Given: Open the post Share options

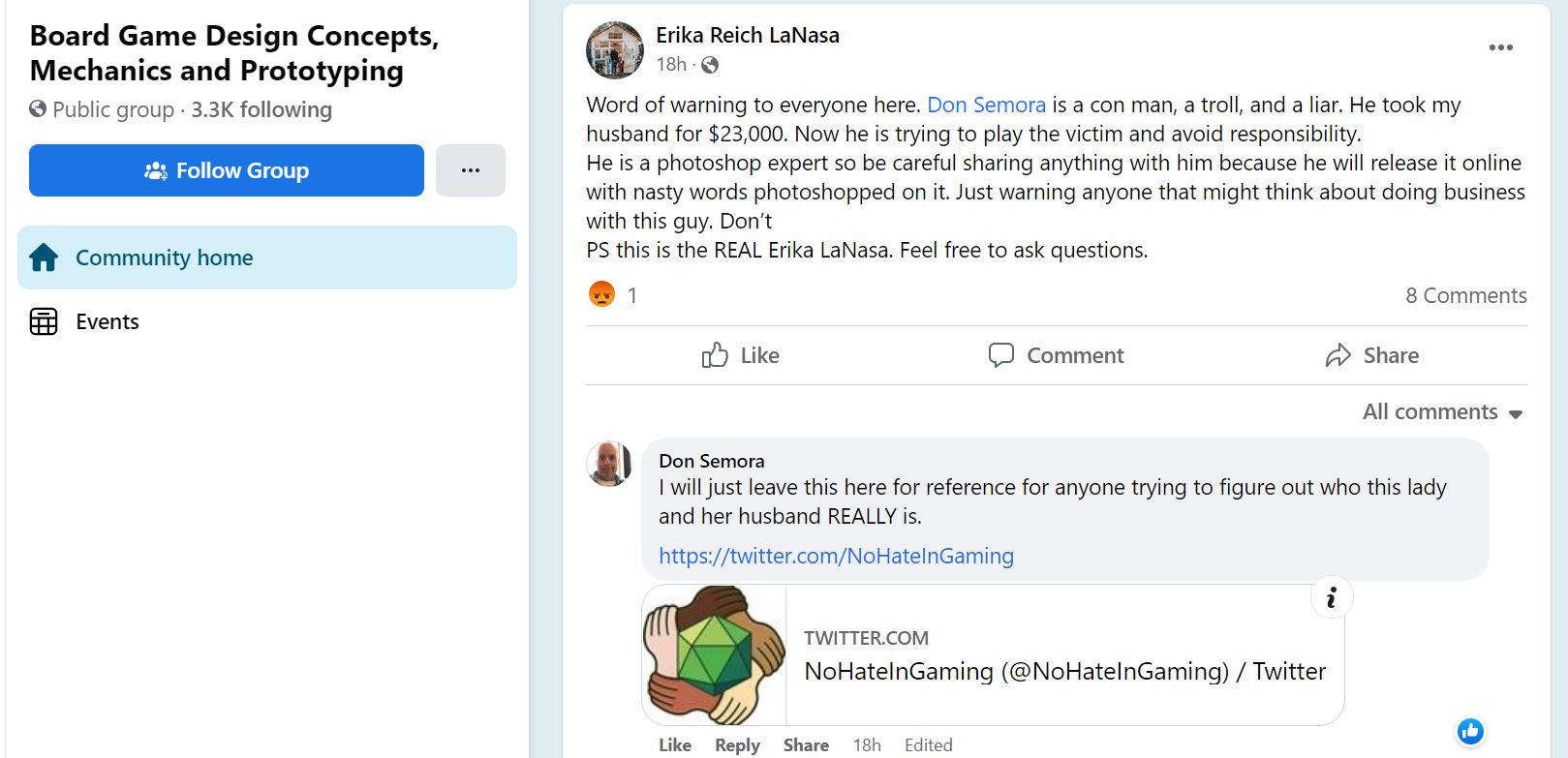Looking at the screenshot, I should [x=1371, y=355].
